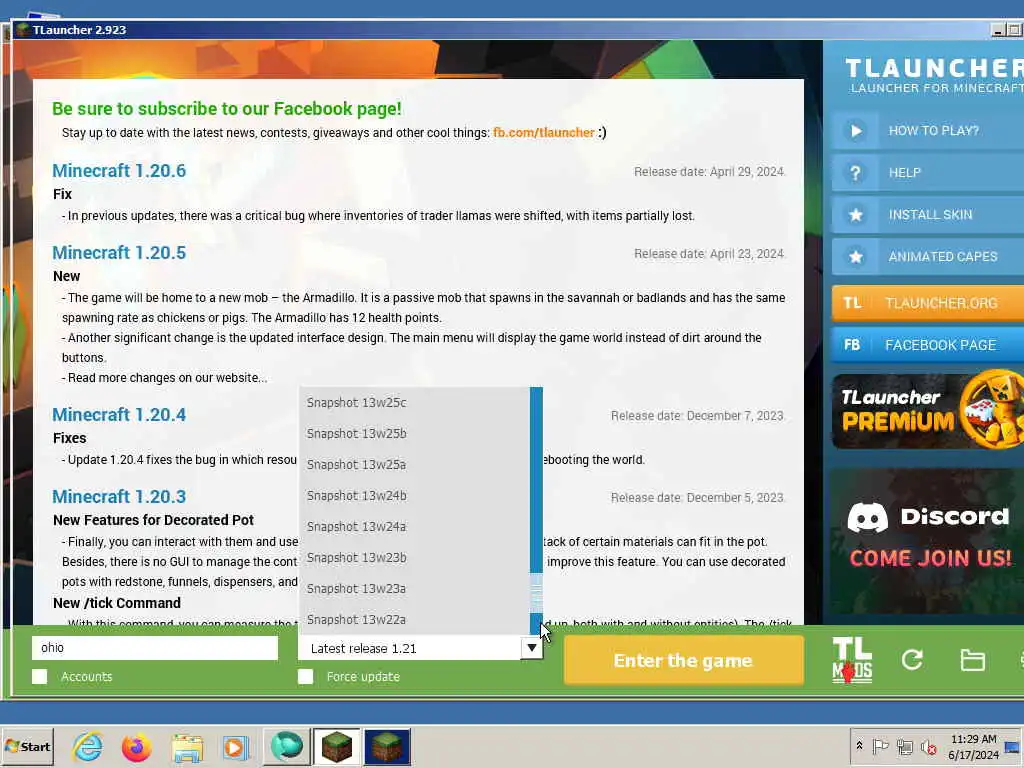1024x768 pixels.
Task: Open the Start menu
Action: tap(27, 746)
